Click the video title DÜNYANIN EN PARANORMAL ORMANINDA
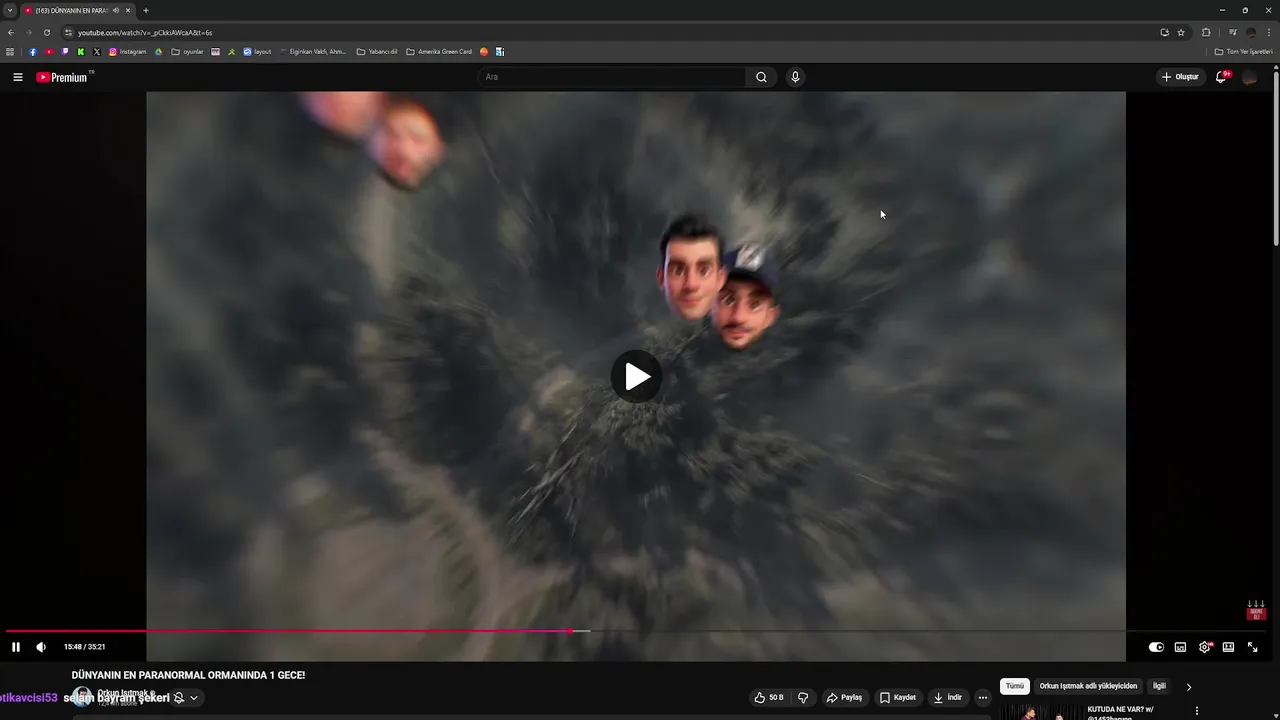The image size is (1280, 720). coord(188,675)
